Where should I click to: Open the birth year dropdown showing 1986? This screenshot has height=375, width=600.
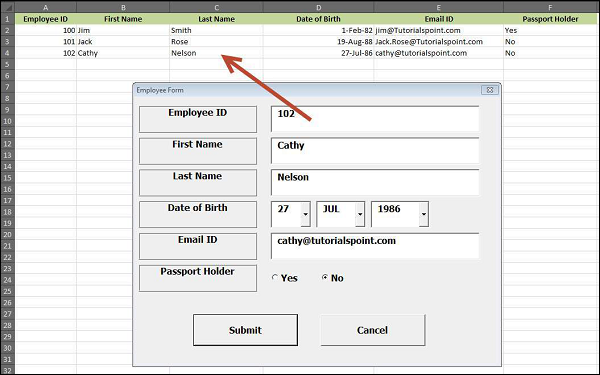coord(424,214)
